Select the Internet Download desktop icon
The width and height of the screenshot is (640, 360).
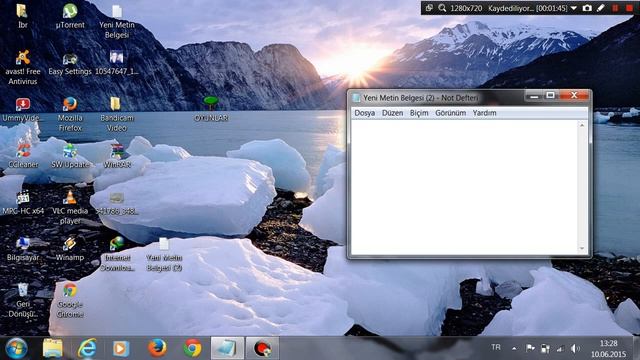[x=117, y=254]
